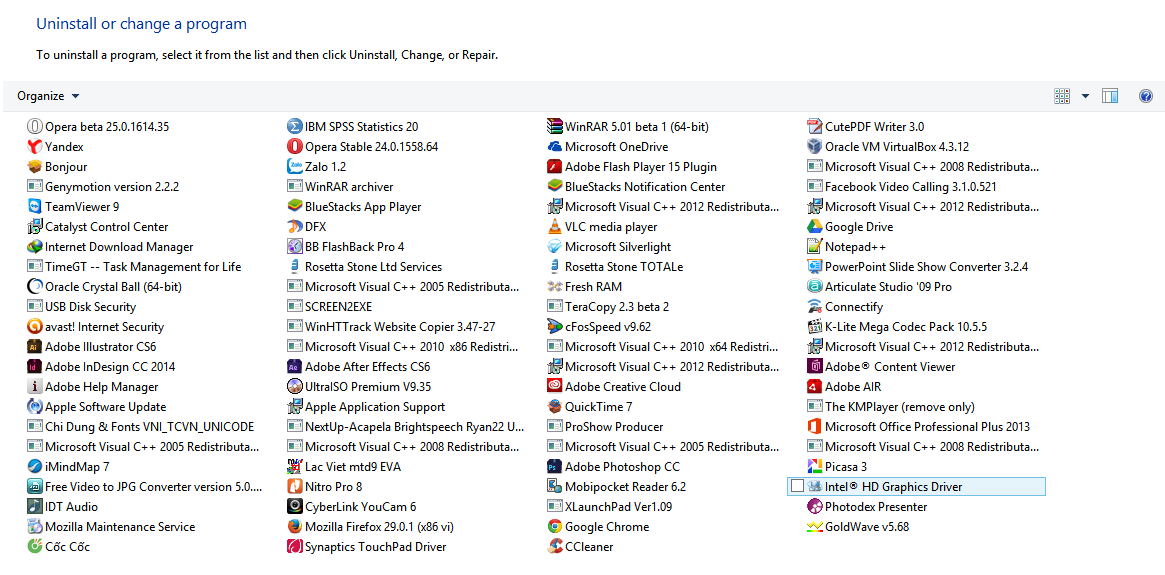Select TeraCopy 2.3 beta 2
This screenshot has width=1165, height=575.
click(x=609, y=307)
